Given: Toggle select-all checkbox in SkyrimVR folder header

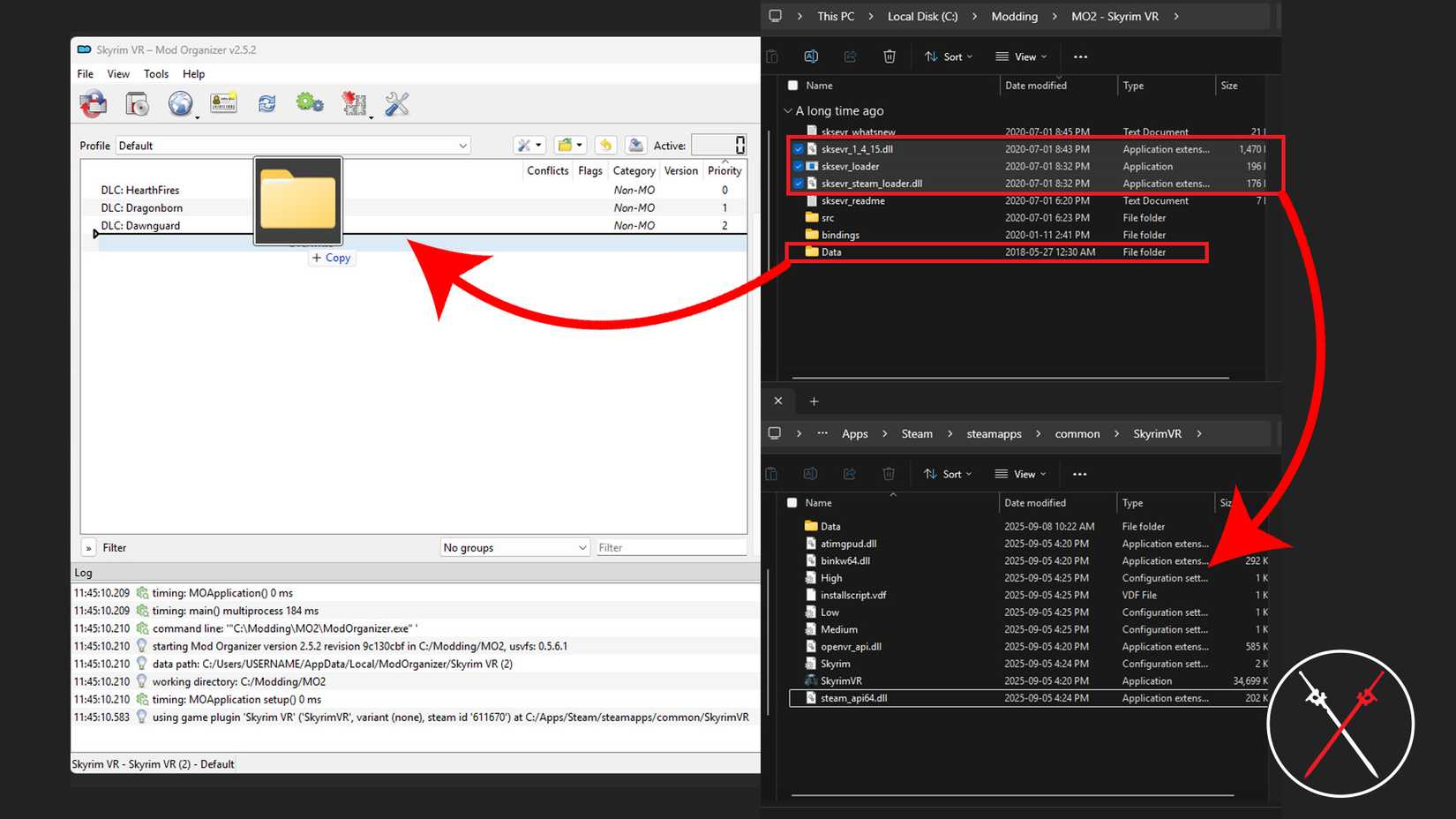Looking at the screenshot, I should pyautogui.click(x=792, y=503).
